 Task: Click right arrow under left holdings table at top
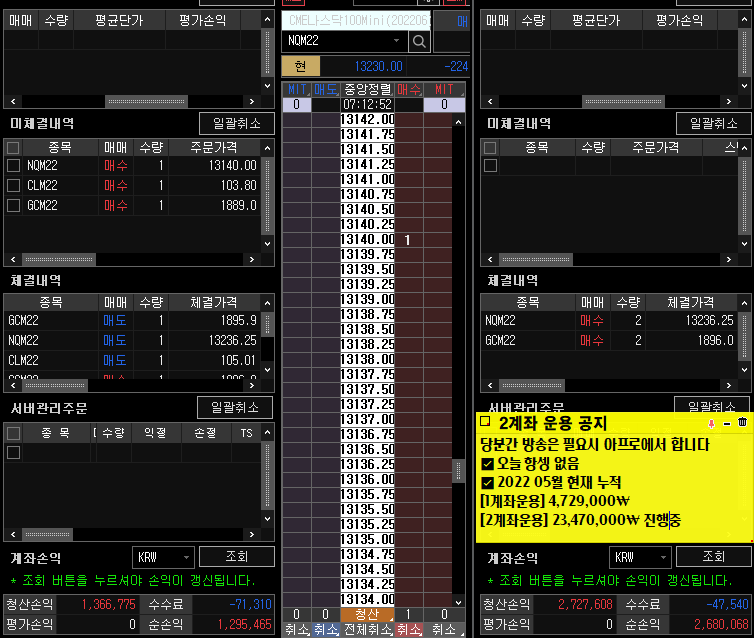coord(251,101)
